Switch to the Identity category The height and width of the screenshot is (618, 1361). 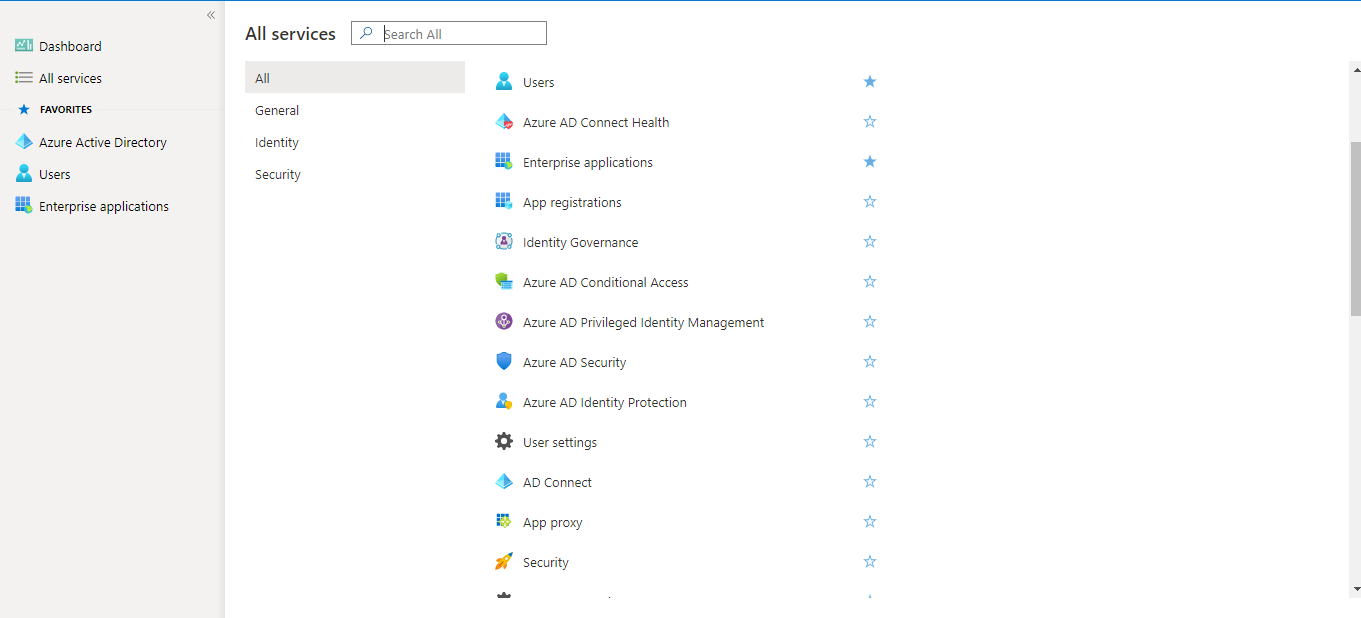click(355, 142)
